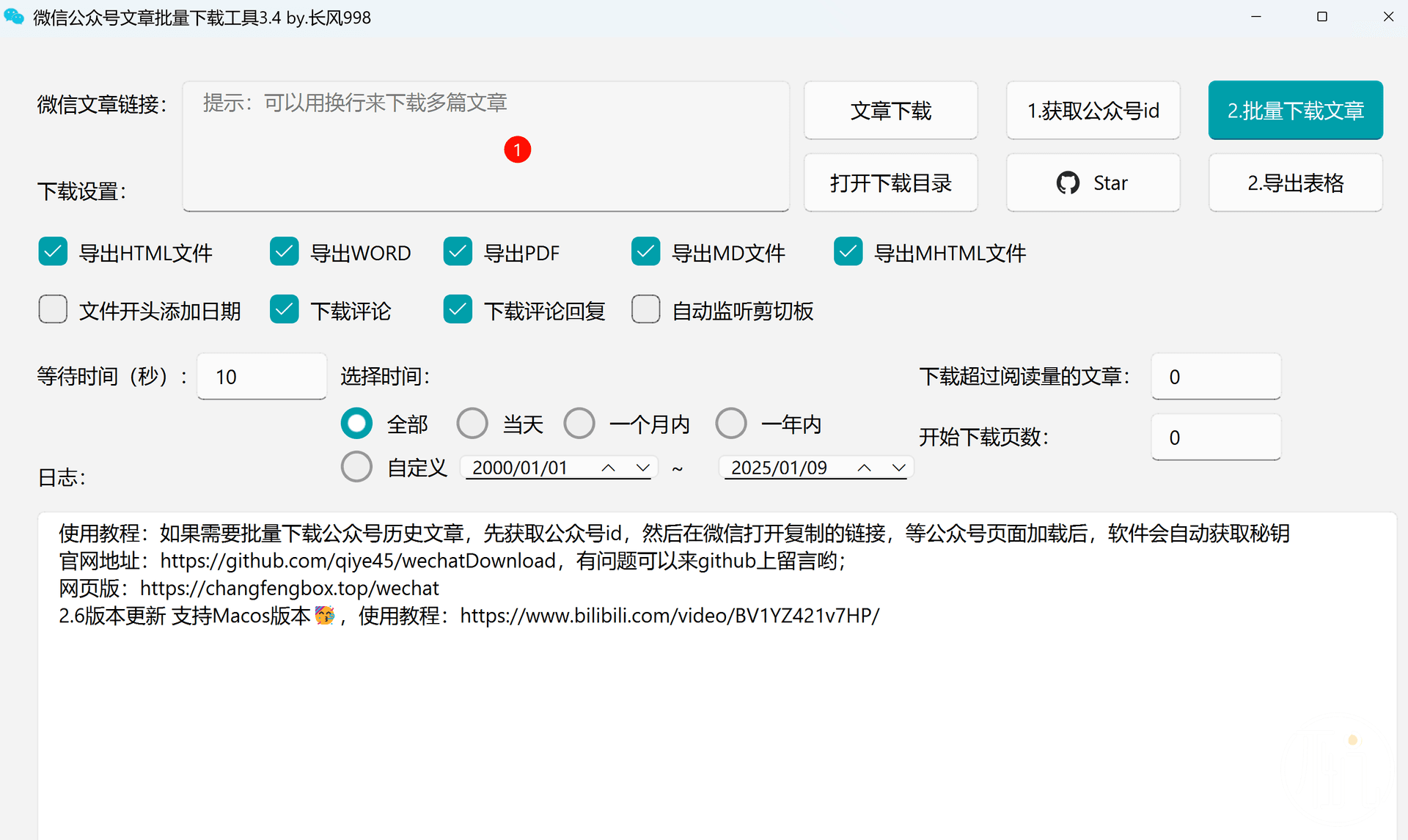Choose the 自定义 date range radio
Screen dimensions: 1408x840
(x=356, y=467)
